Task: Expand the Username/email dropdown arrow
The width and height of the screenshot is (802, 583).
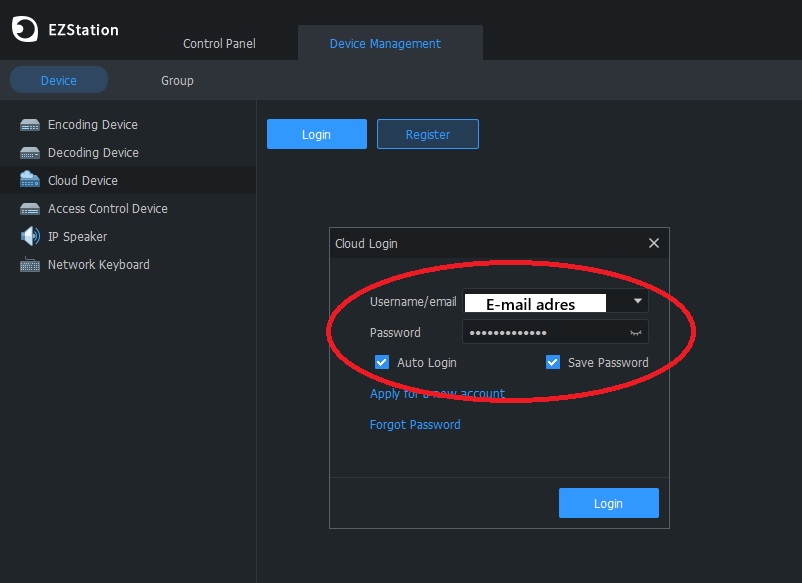Action: tap(637, 301)
